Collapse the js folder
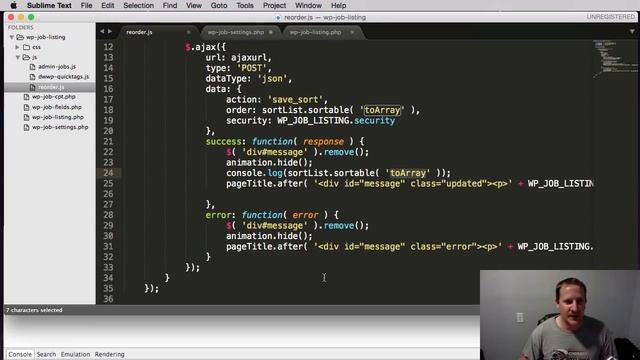Screen dimensions: 640x360 18,57
